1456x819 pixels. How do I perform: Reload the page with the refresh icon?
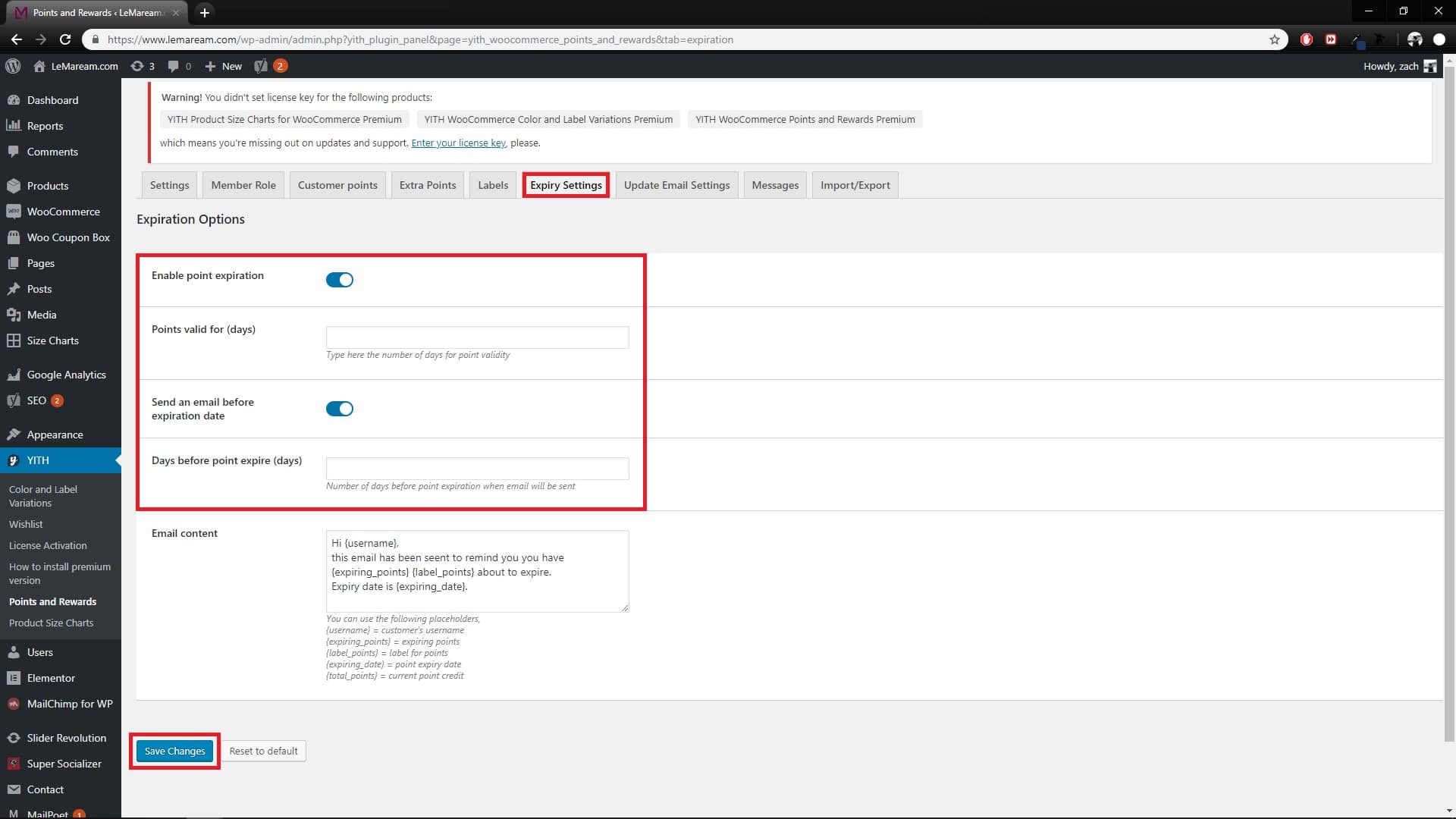pos(65,39)
